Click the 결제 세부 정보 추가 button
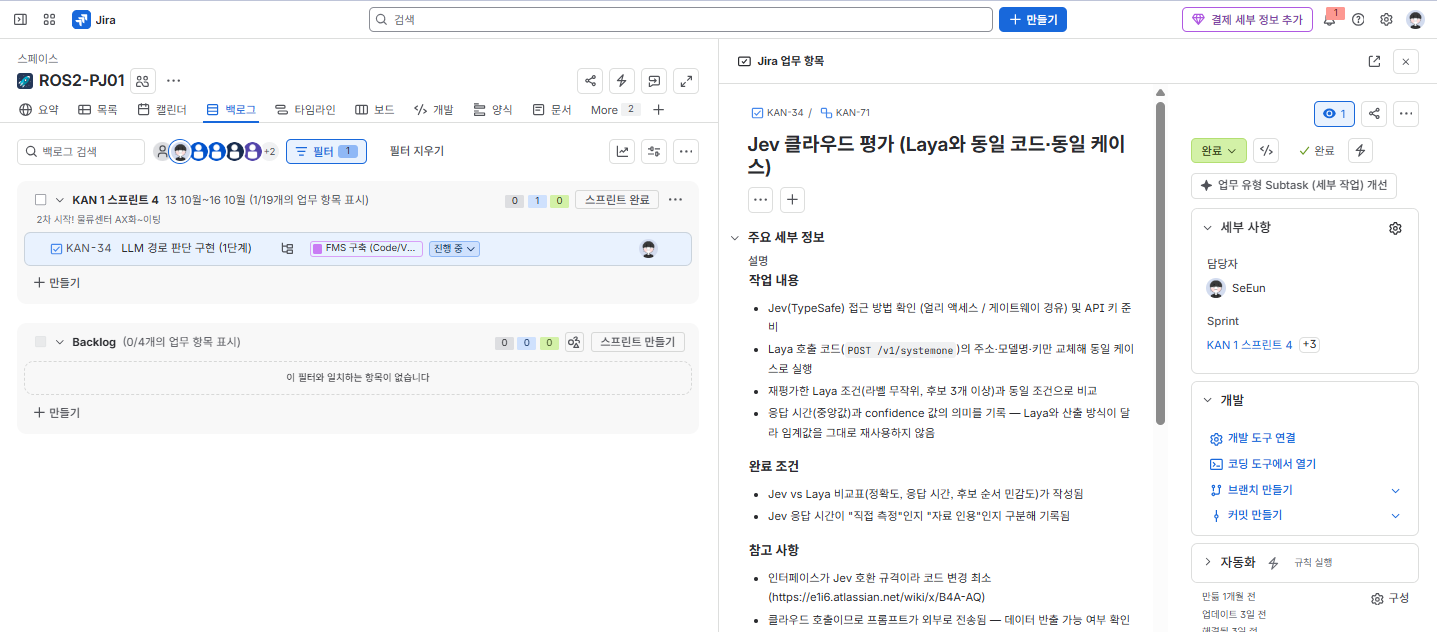1437x632 pixels. pyautogui.click(x=1247, y=19)
